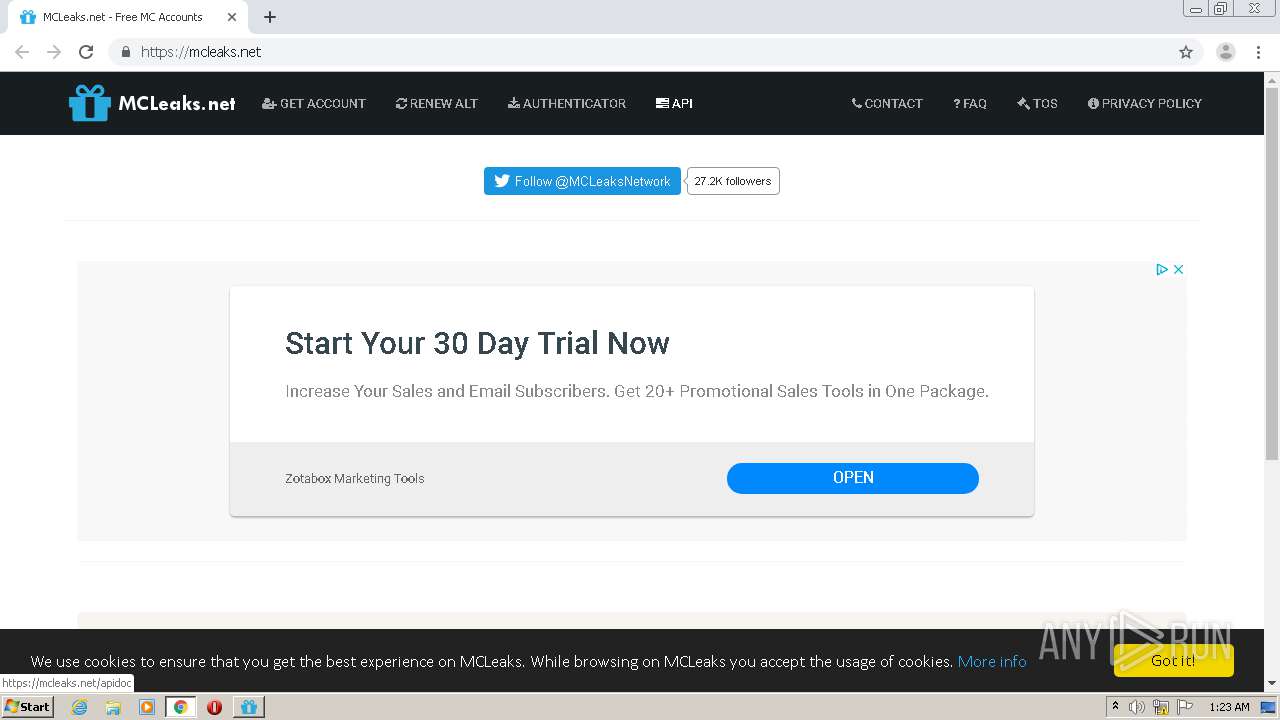Viewport: 1280px width, 720px height.
Task: Switch to Chrome in the taskbar
Action: point(181,707)
